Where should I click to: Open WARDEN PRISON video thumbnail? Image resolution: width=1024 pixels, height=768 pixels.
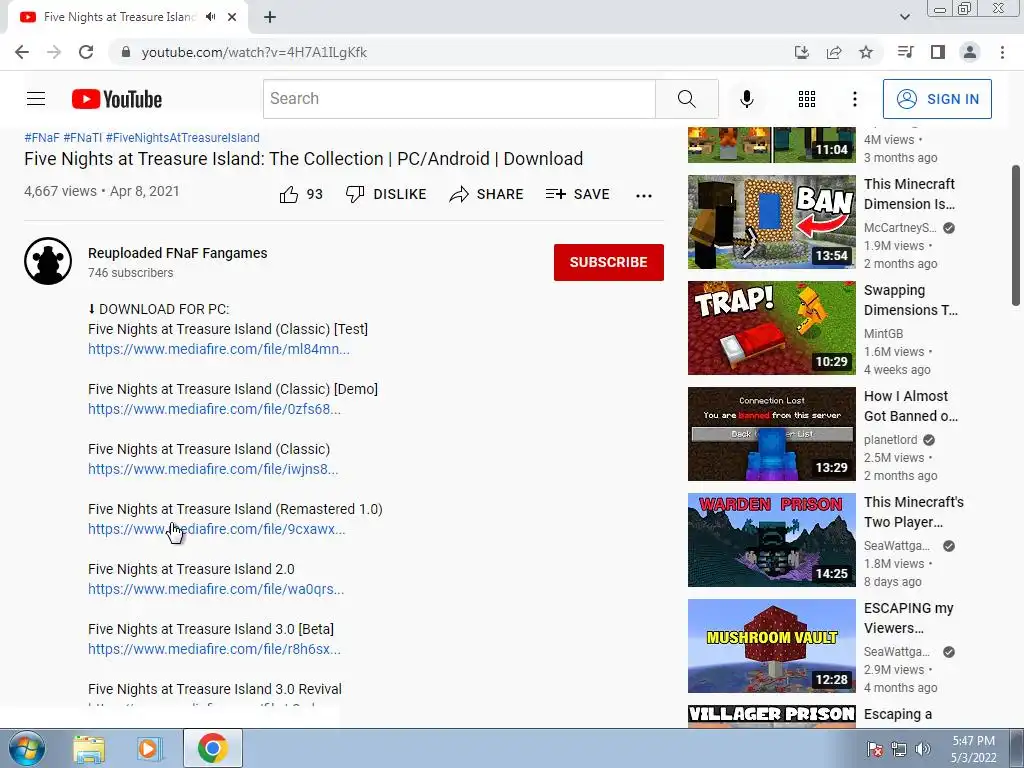click(x=771, y=540)
